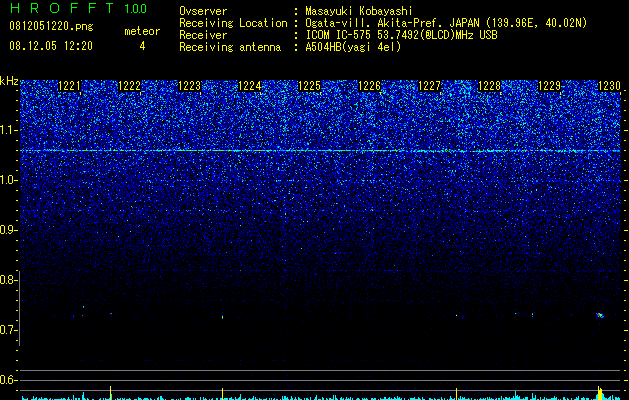Select the 1228 time marker
Viewport: 629px width, 400px height.
click(x=489, y=86)
